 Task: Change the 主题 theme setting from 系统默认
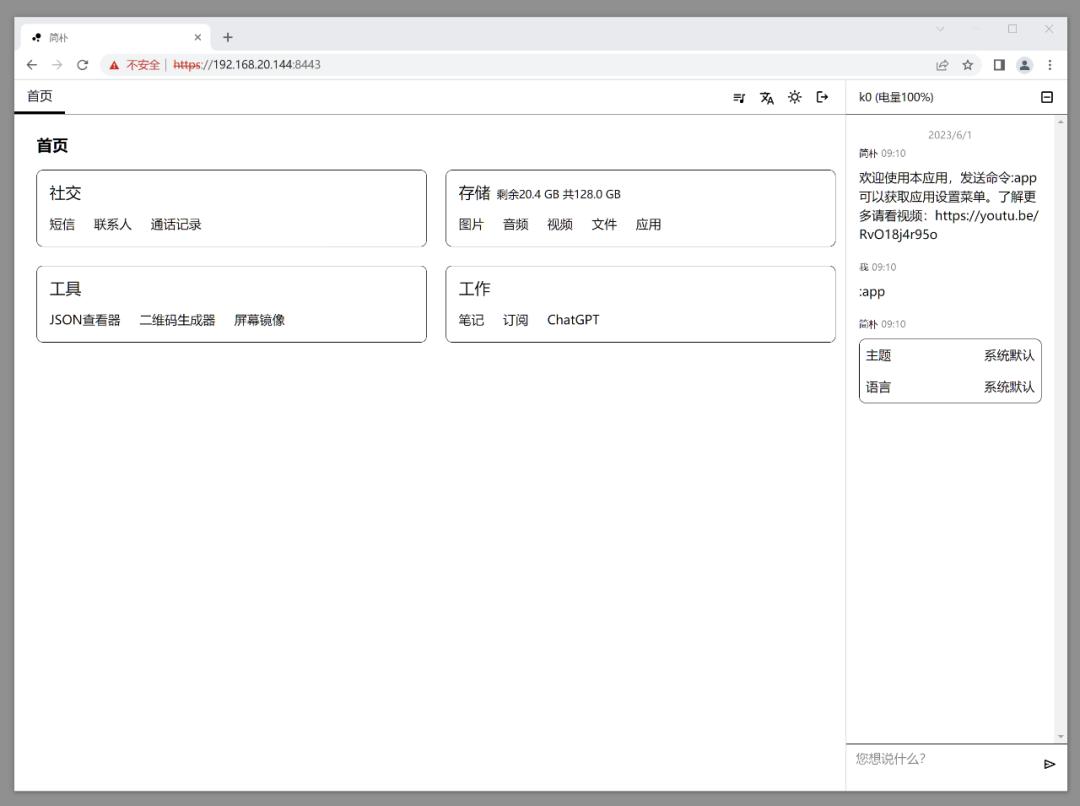[x=1007, y=355]
